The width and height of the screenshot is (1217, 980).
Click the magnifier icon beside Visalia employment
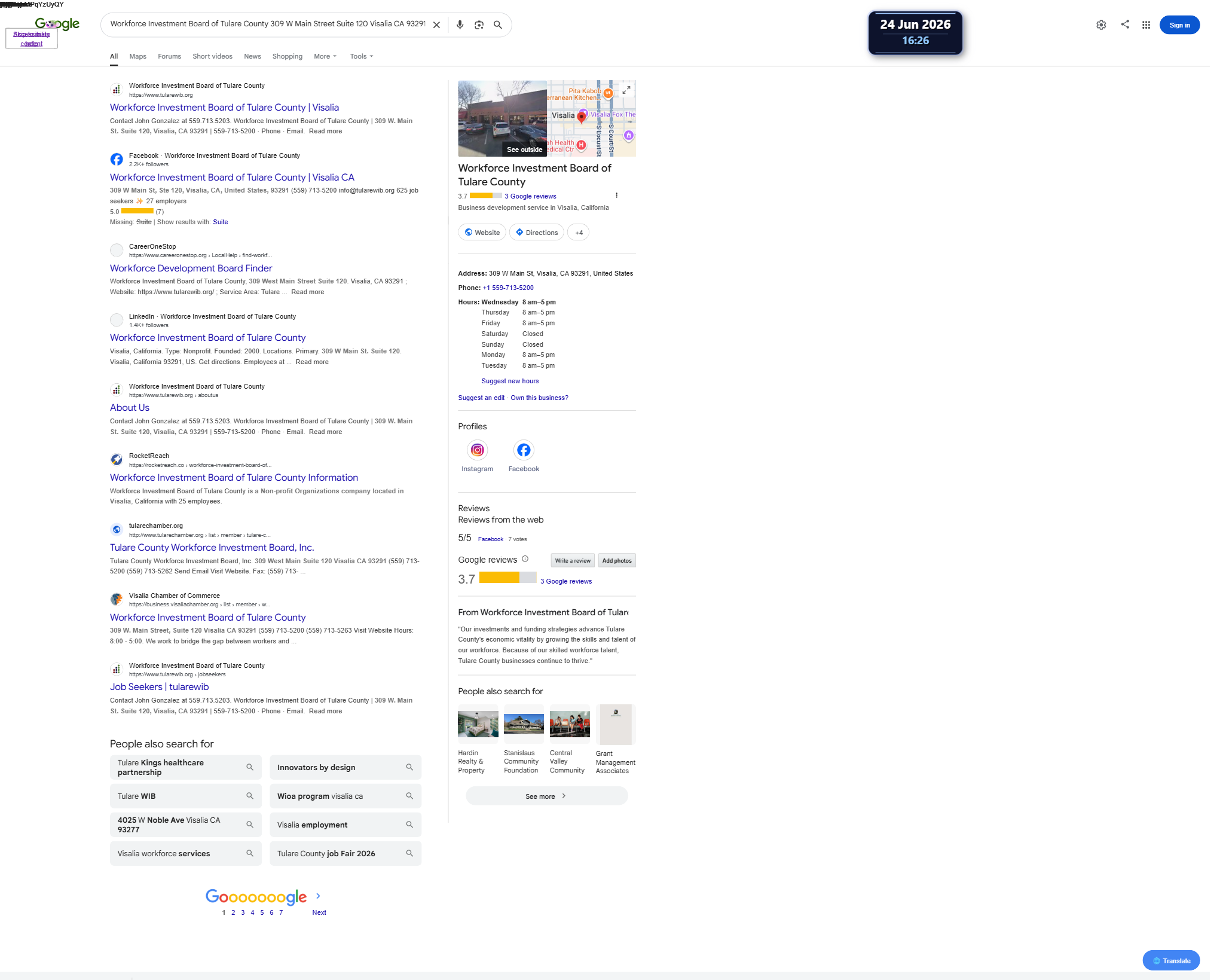point(409,825)
